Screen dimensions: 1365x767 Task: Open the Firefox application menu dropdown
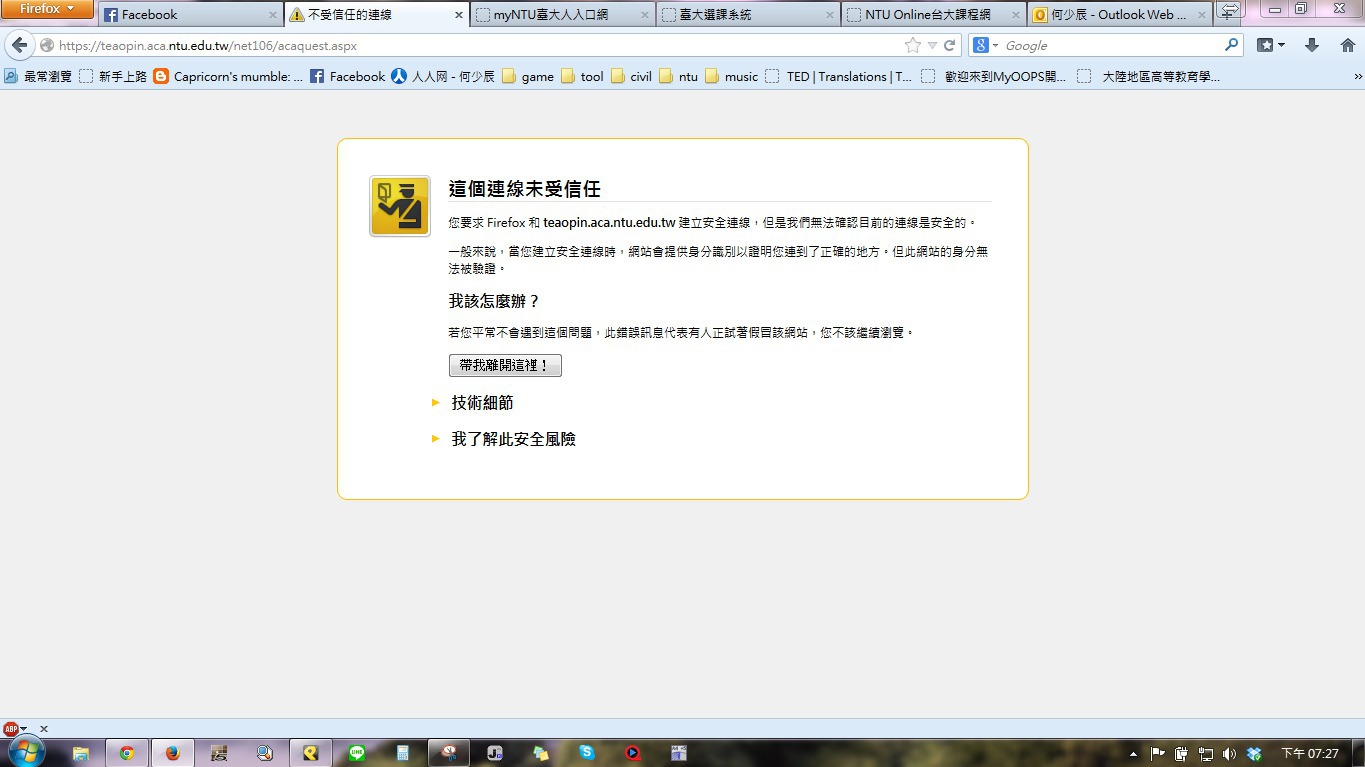coord(47,9)
